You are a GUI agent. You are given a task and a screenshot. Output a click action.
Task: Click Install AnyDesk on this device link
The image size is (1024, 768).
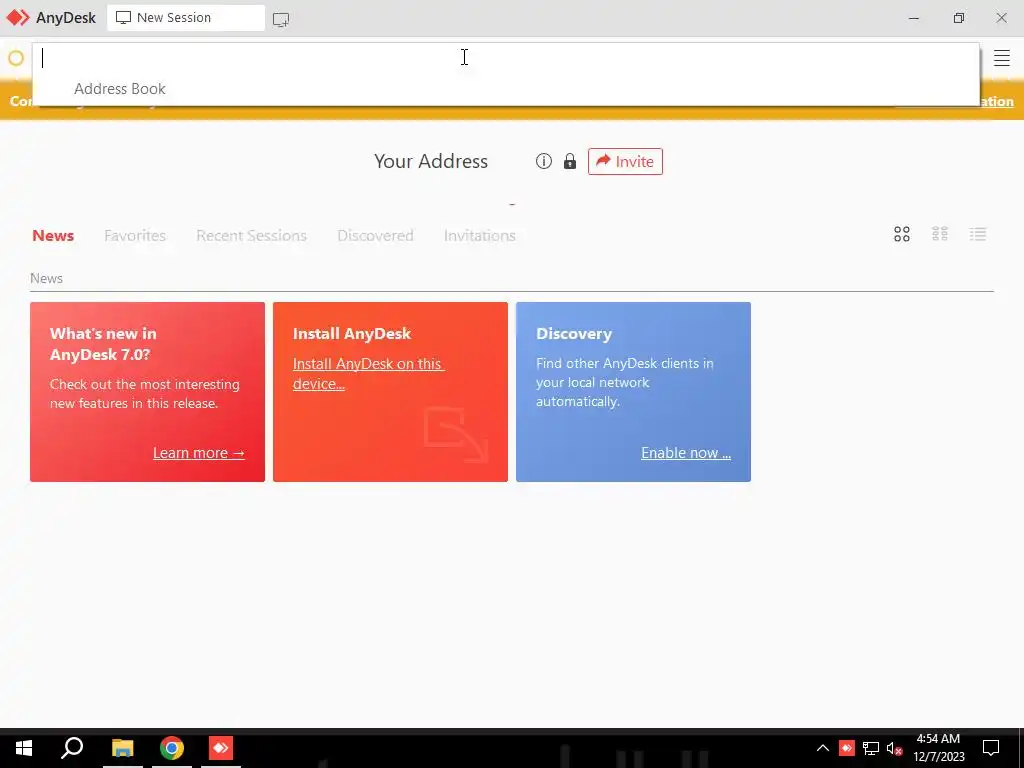tap(368, 374)
